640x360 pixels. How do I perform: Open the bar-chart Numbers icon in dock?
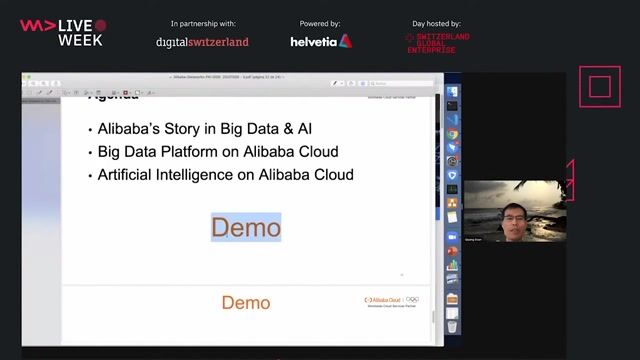[452, 265]
